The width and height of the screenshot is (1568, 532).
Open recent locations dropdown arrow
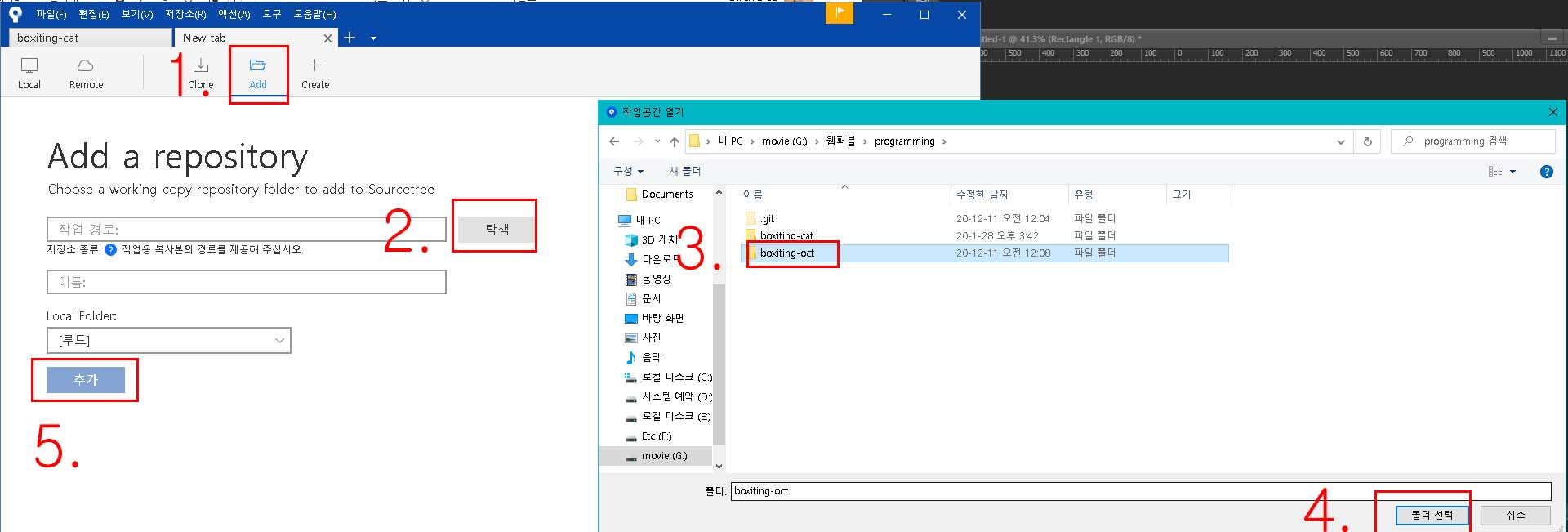(657, 141)
